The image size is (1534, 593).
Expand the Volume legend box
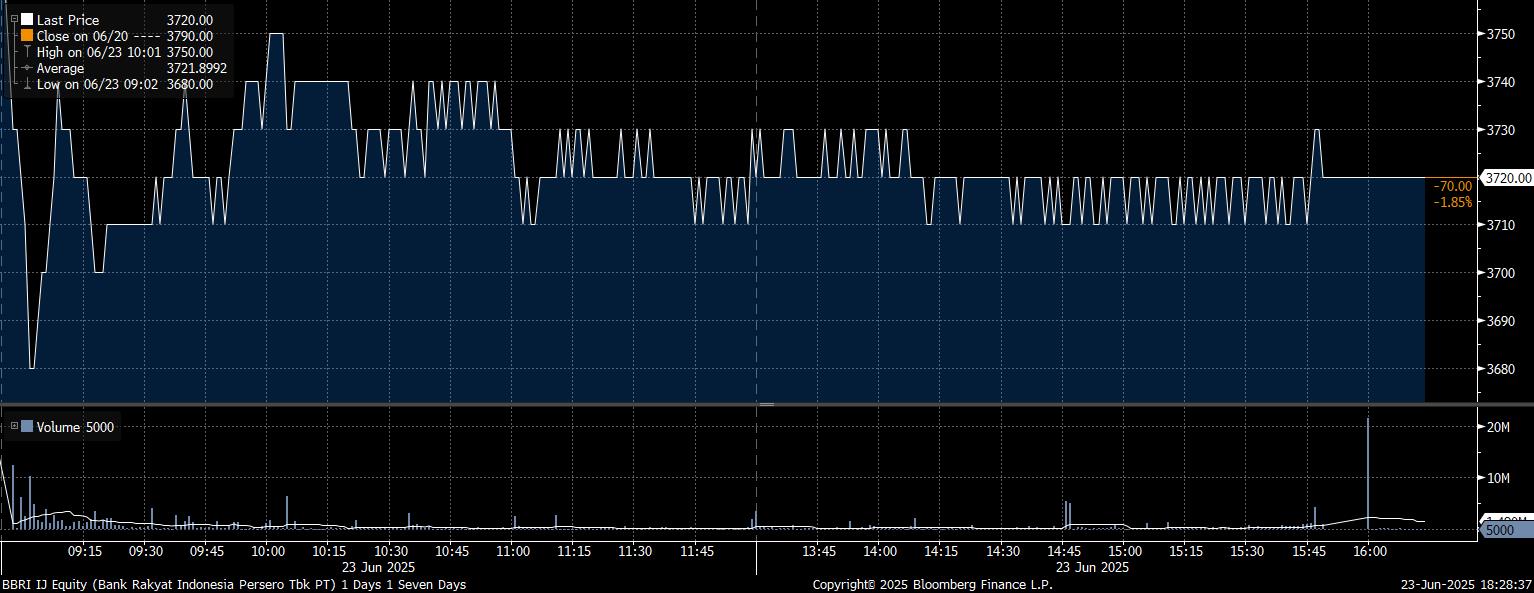[14, 427]
